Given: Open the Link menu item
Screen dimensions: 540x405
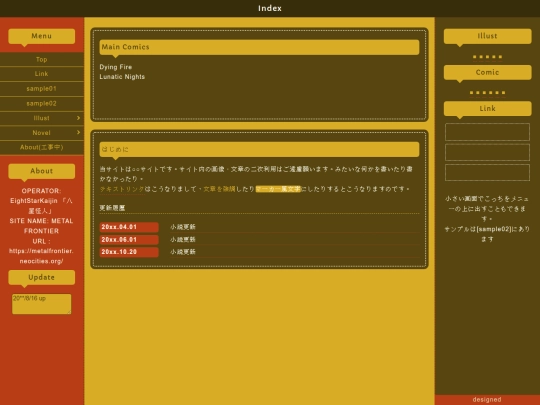Looking at the screenshot, I should (x=42, y=74).
